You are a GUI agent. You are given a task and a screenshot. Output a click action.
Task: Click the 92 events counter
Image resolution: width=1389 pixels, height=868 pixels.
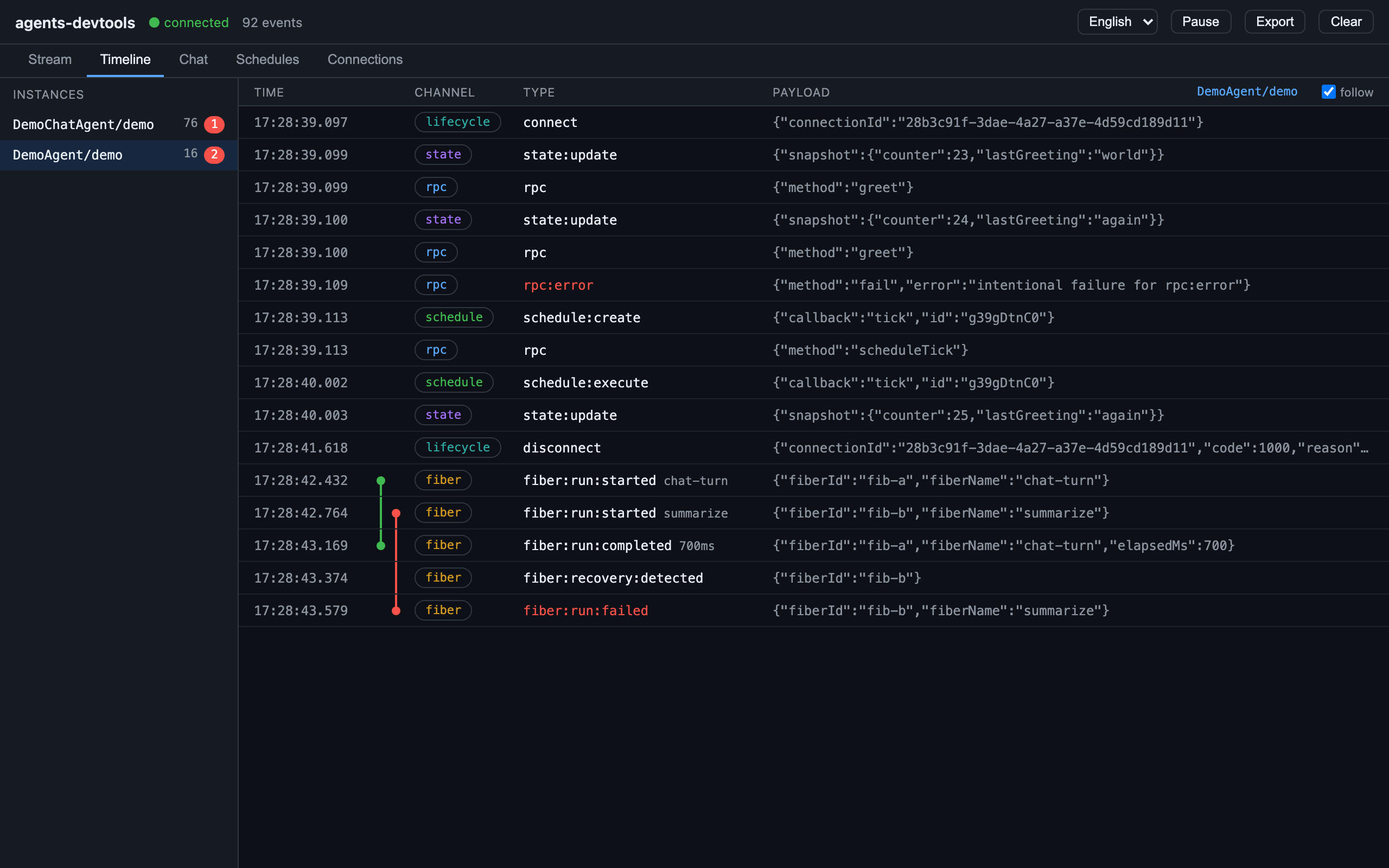click(272, 22)
